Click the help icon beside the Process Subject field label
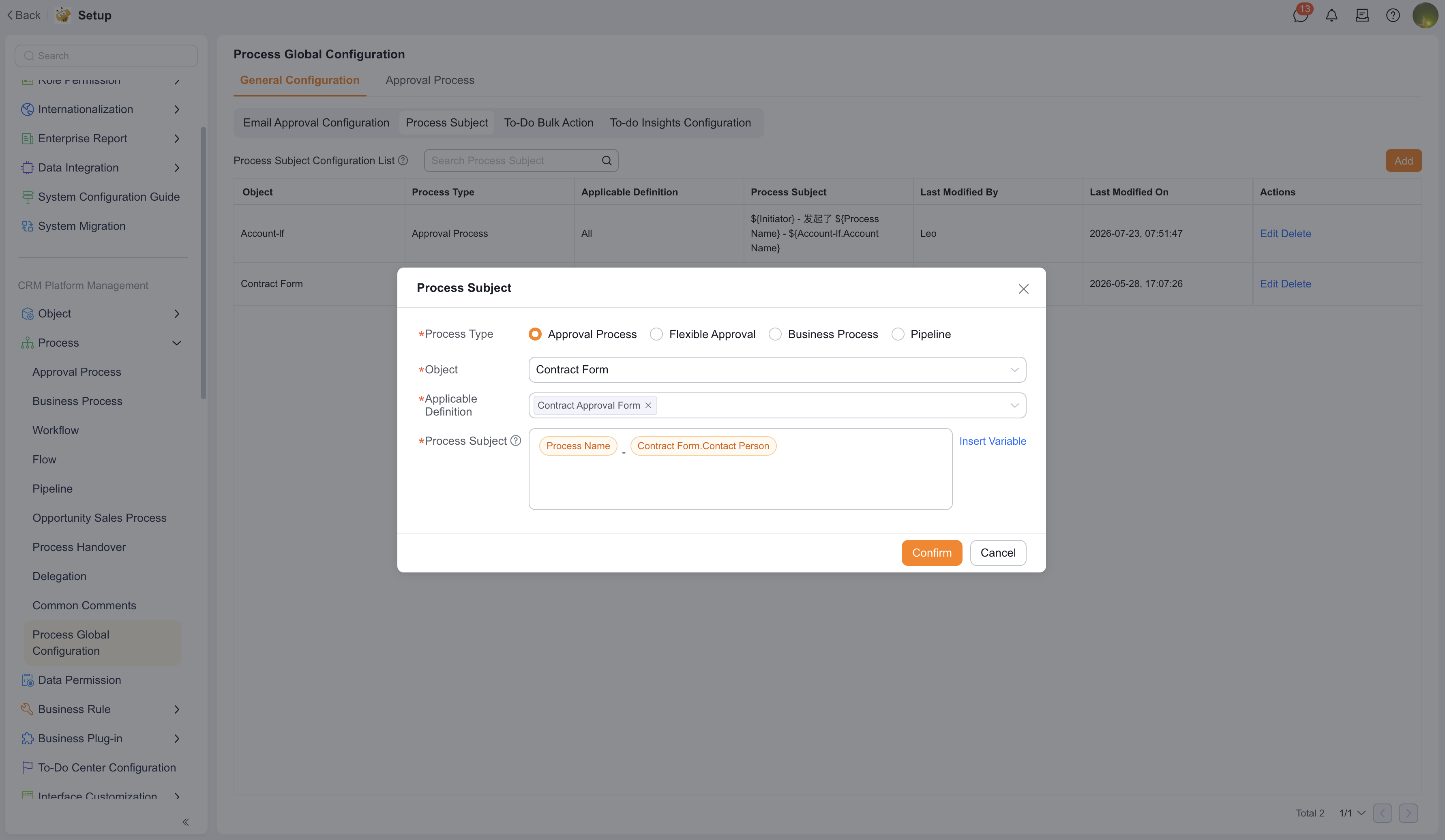This screenshot has height=840, width=1445. (x=515, y=440)
